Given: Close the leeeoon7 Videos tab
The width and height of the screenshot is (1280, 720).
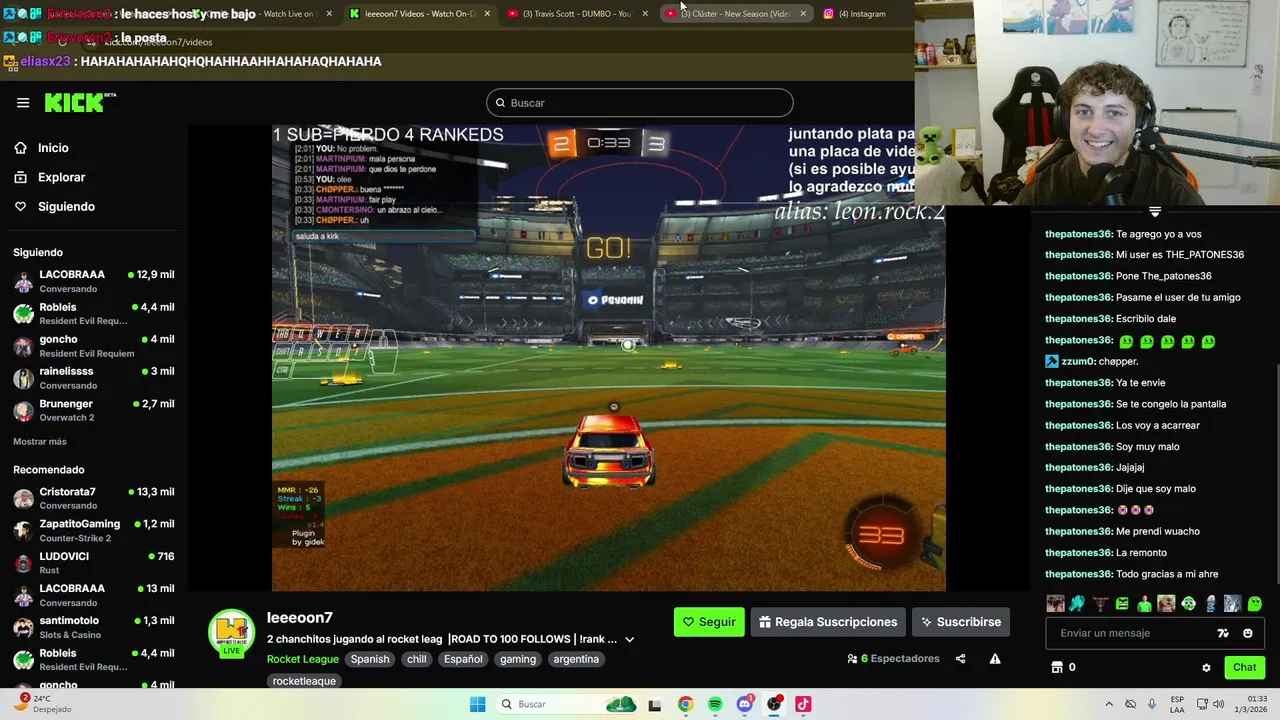Looking at the screenshot, I should click(x=487, y=14).
